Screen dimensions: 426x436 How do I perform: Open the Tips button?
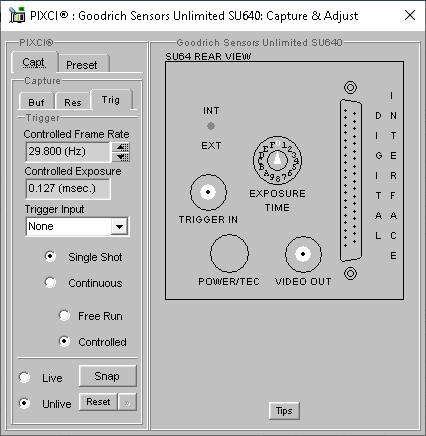tap(284, 410)
